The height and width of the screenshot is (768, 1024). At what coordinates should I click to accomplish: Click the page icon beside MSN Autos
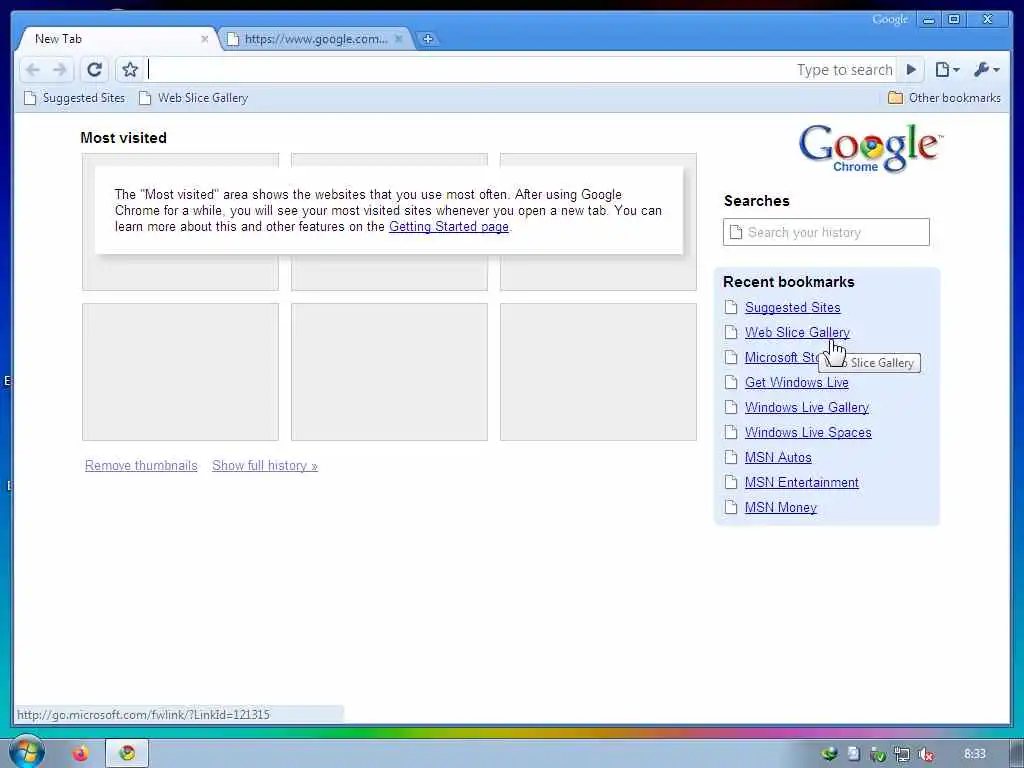point(731,457)
